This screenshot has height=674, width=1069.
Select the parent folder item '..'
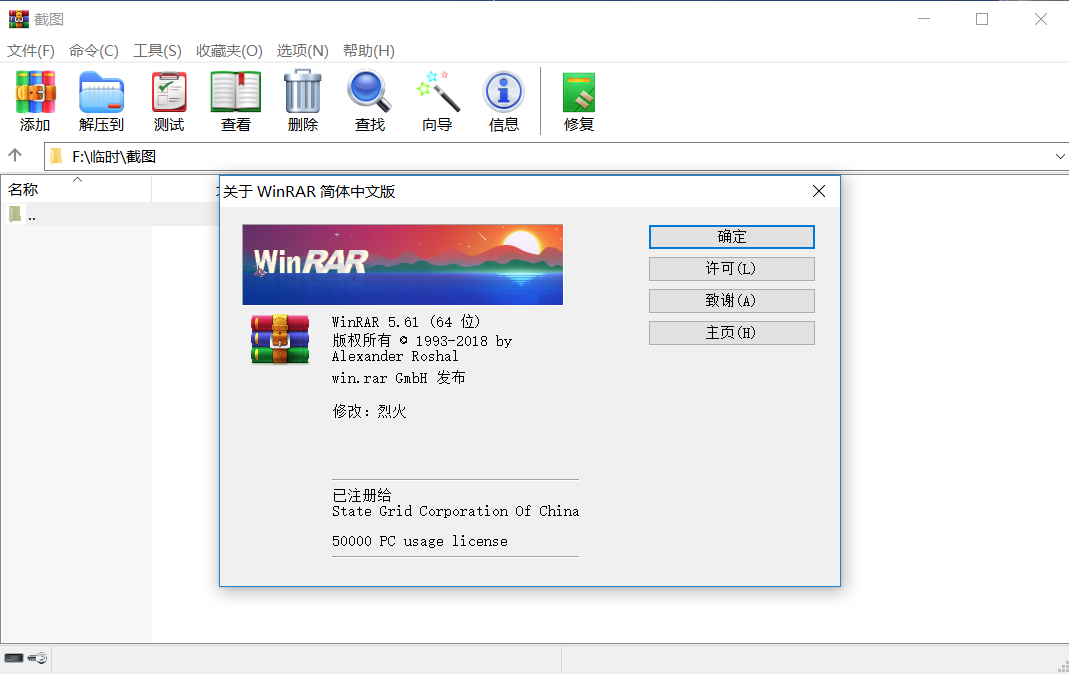click(x=31, y=214)
